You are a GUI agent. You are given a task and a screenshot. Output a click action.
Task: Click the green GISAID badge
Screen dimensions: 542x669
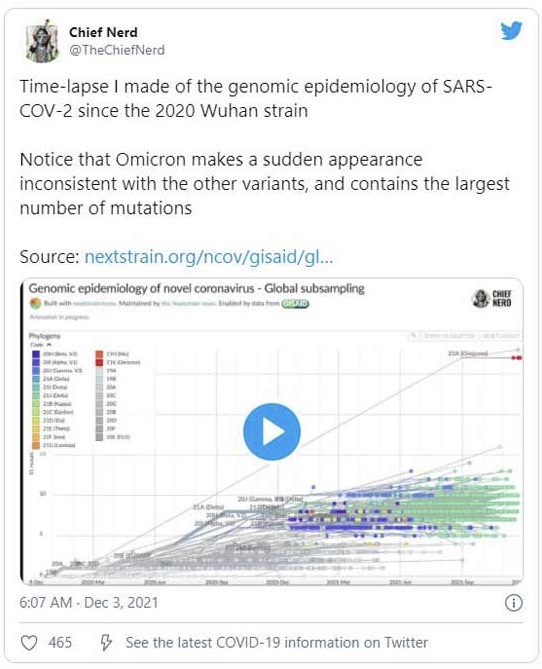click(x=294, y=303)
